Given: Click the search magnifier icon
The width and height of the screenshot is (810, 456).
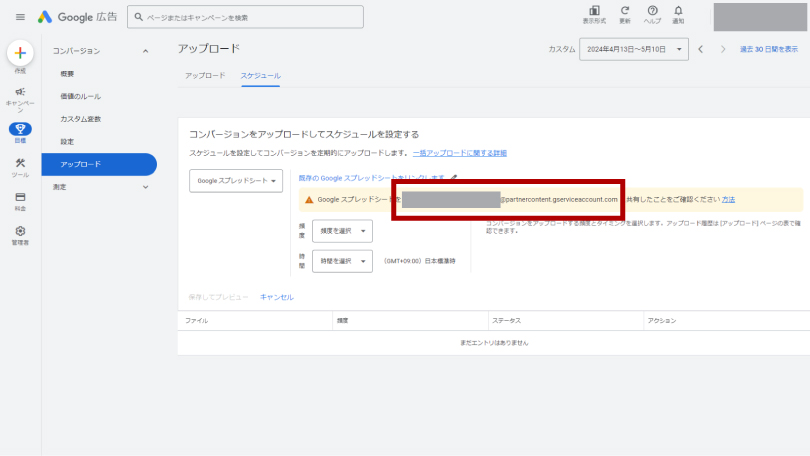Looking at the screenshot, I should [138, 17].
